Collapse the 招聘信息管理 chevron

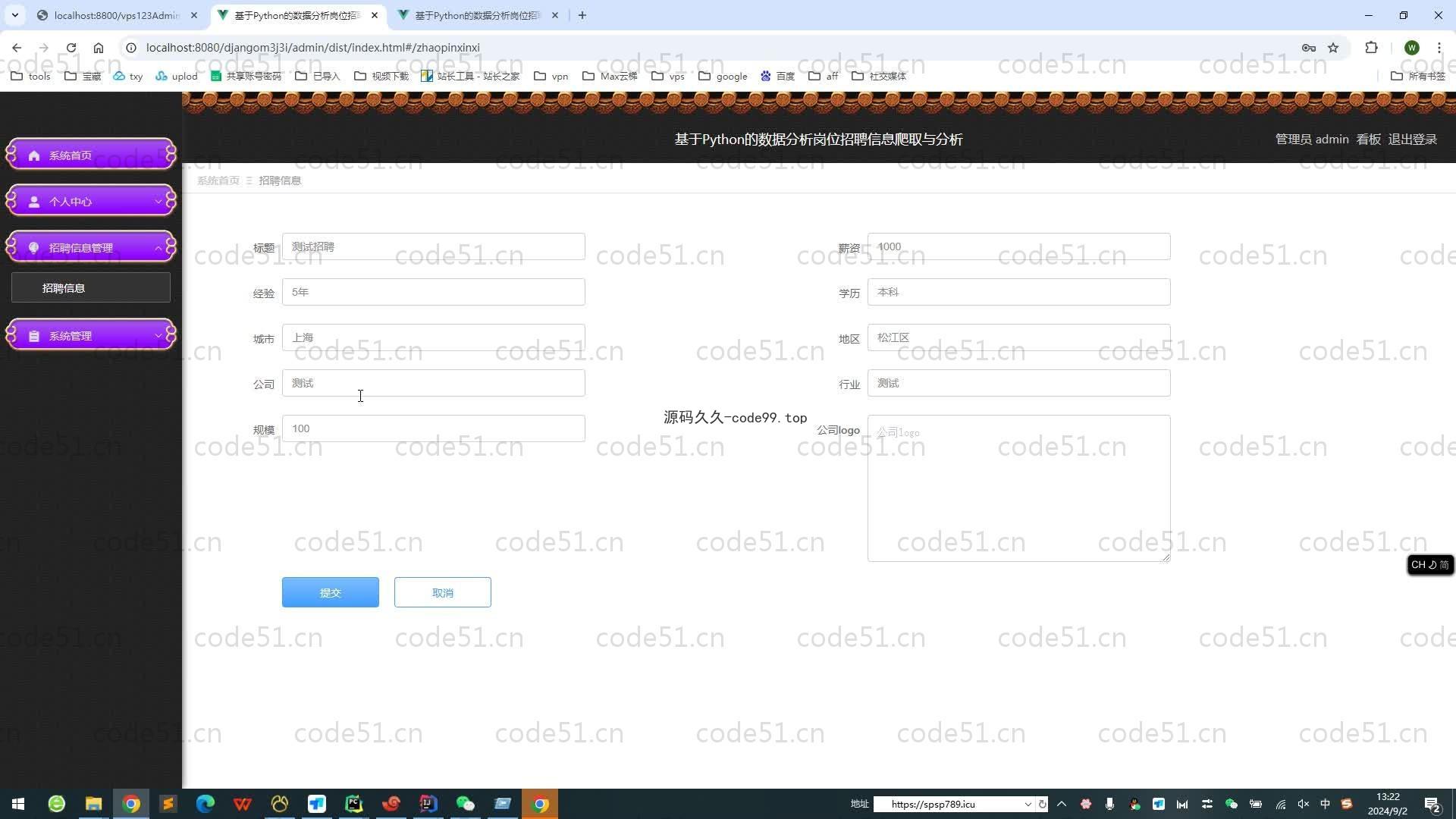click(158, 248)
